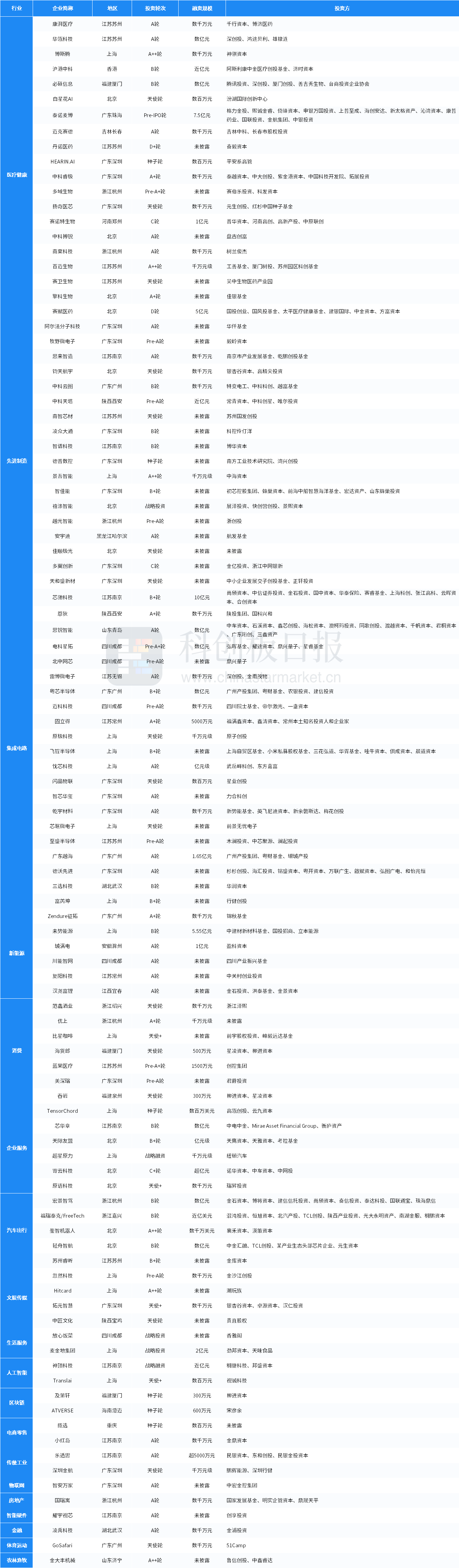Click company name '粤芯半导体'
This screenshot has height=1568, width=459.
63,692
